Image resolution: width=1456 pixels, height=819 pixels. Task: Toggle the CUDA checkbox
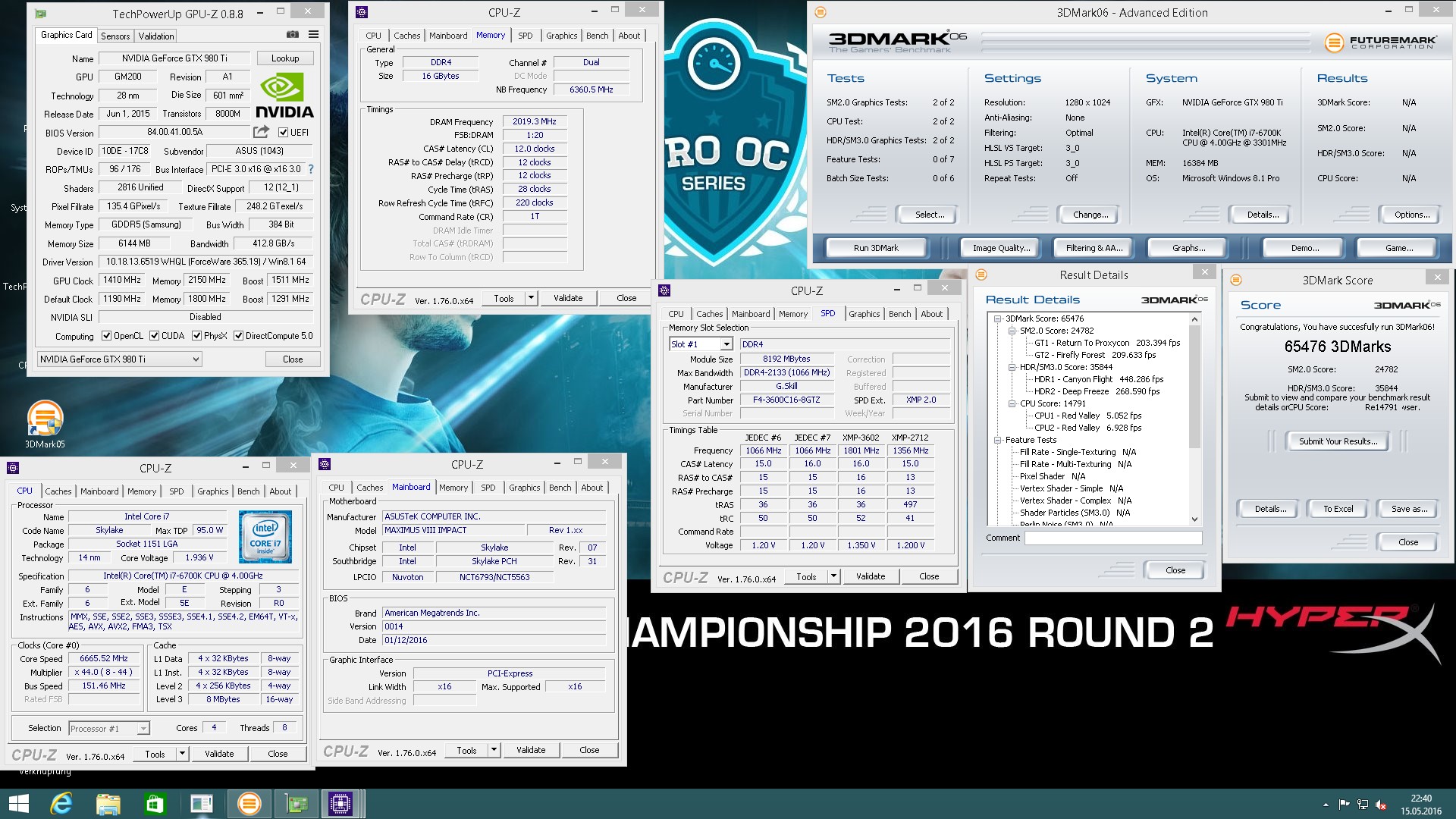(x=155, y=335)
